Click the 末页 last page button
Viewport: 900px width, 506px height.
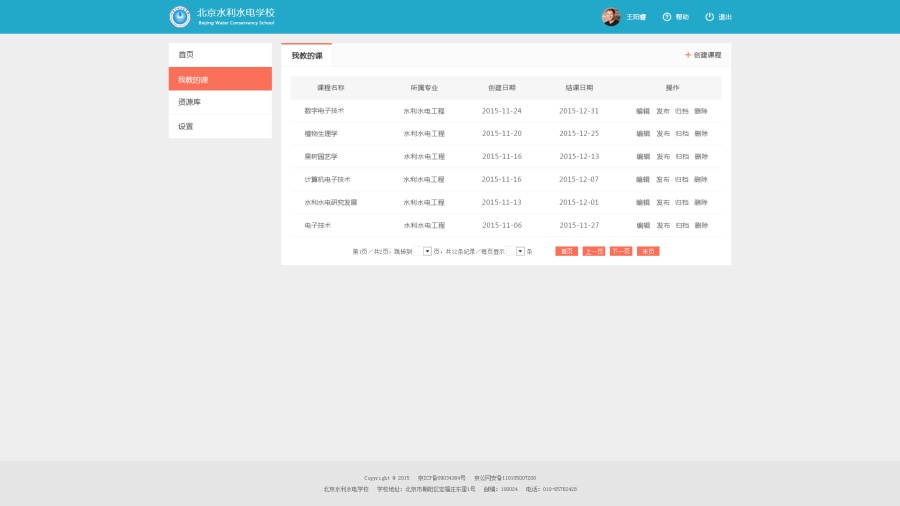click(x=648, y=251)
